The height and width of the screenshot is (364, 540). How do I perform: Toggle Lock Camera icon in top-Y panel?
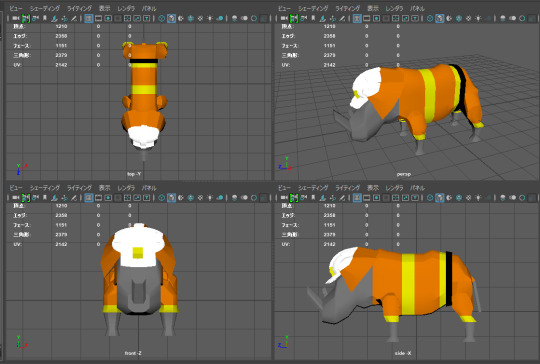pyautogui.click(x=25, y=18)
